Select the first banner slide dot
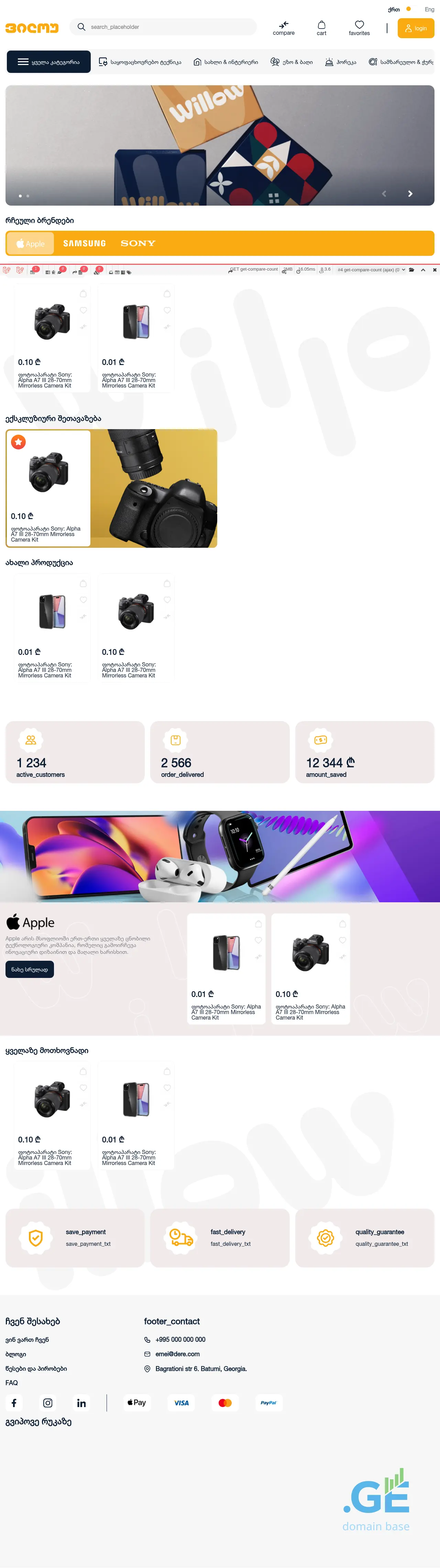 pyautogui.click(x=20, y=196)
